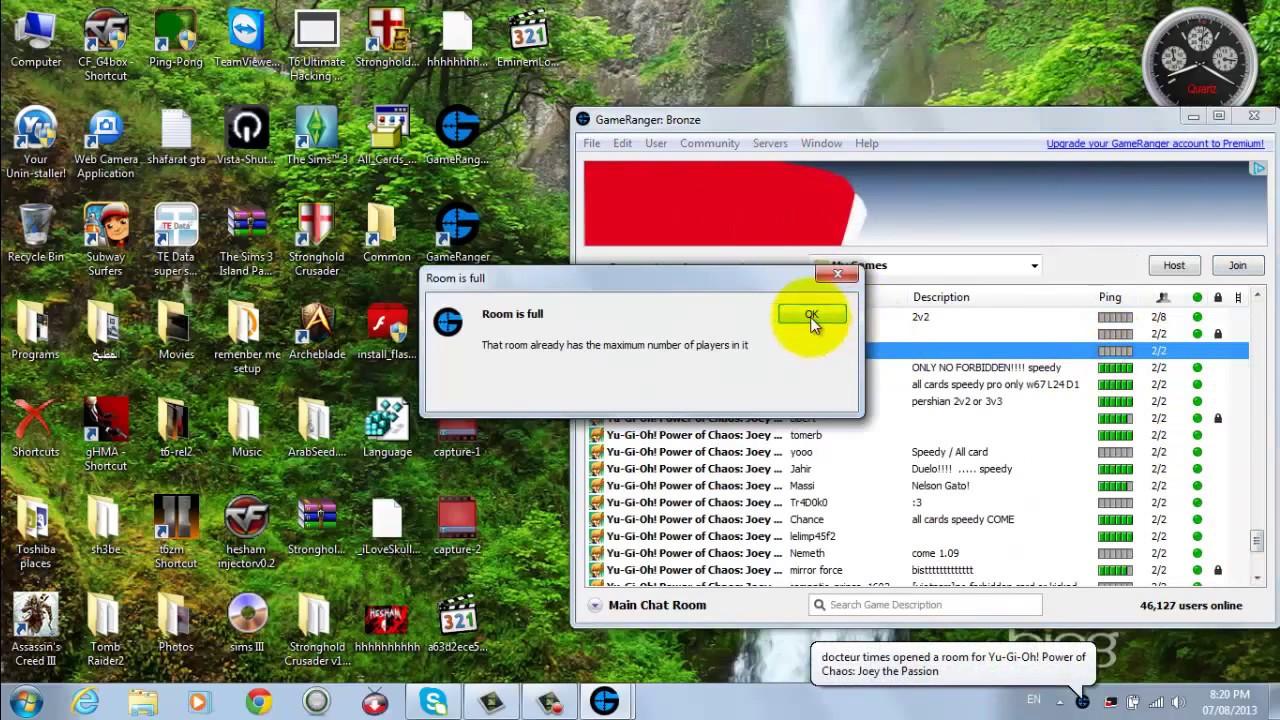This screenshot has height=720, width=1280.
Task: Sort by the player count column icon
Action: click(x=1162, y=297)
